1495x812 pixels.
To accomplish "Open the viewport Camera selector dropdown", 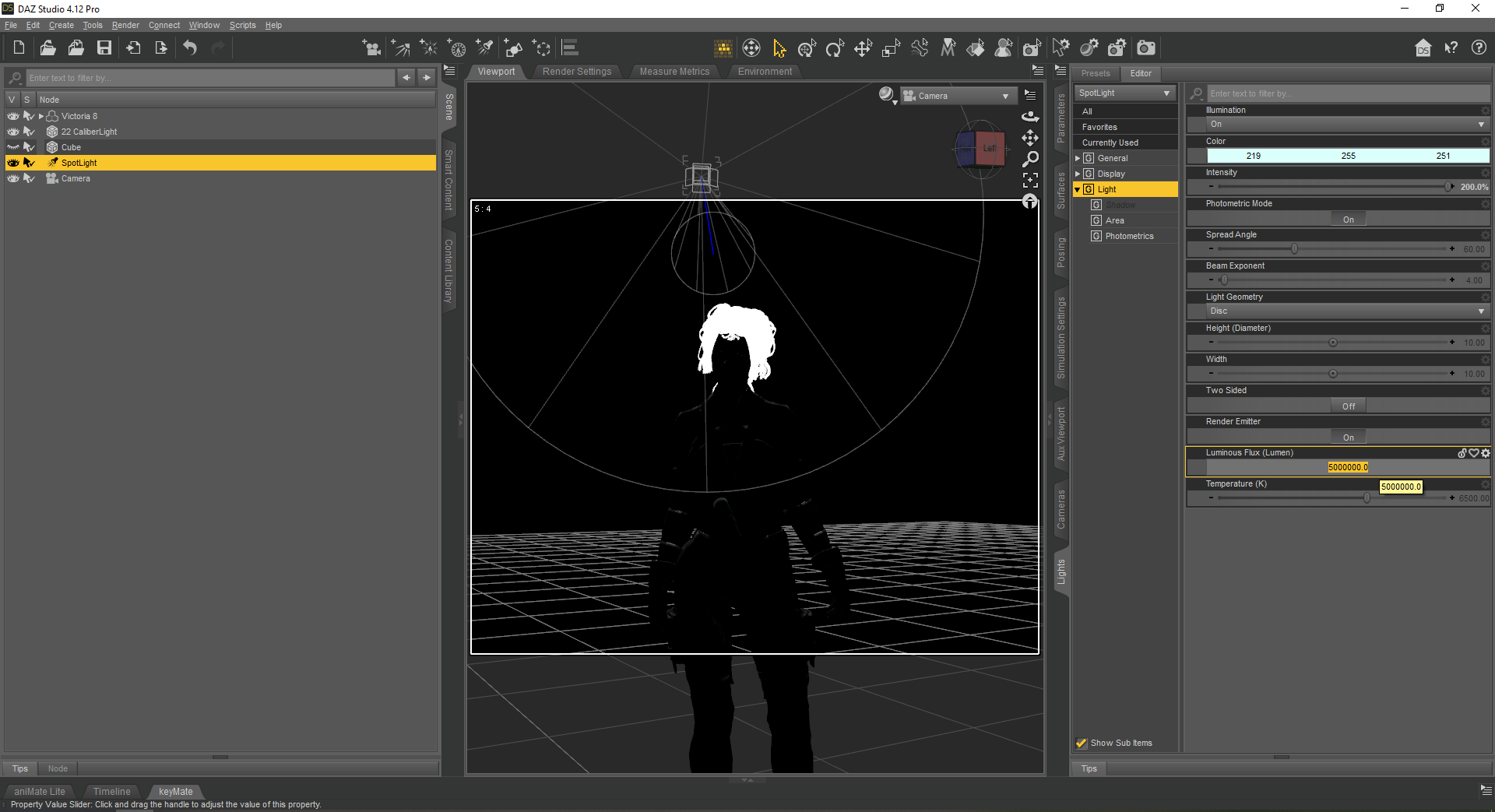I will pos(957,96).
